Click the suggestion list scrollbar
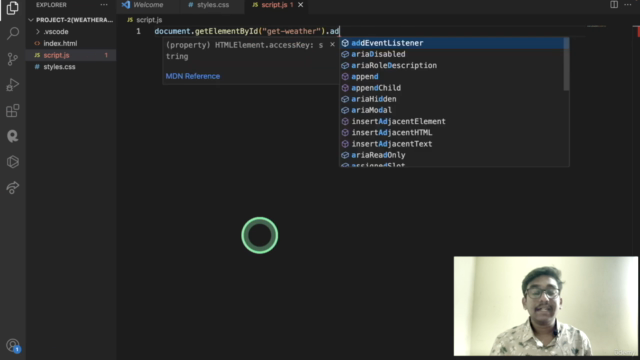This screenshot has width=640, height=360. coord(566,64)
